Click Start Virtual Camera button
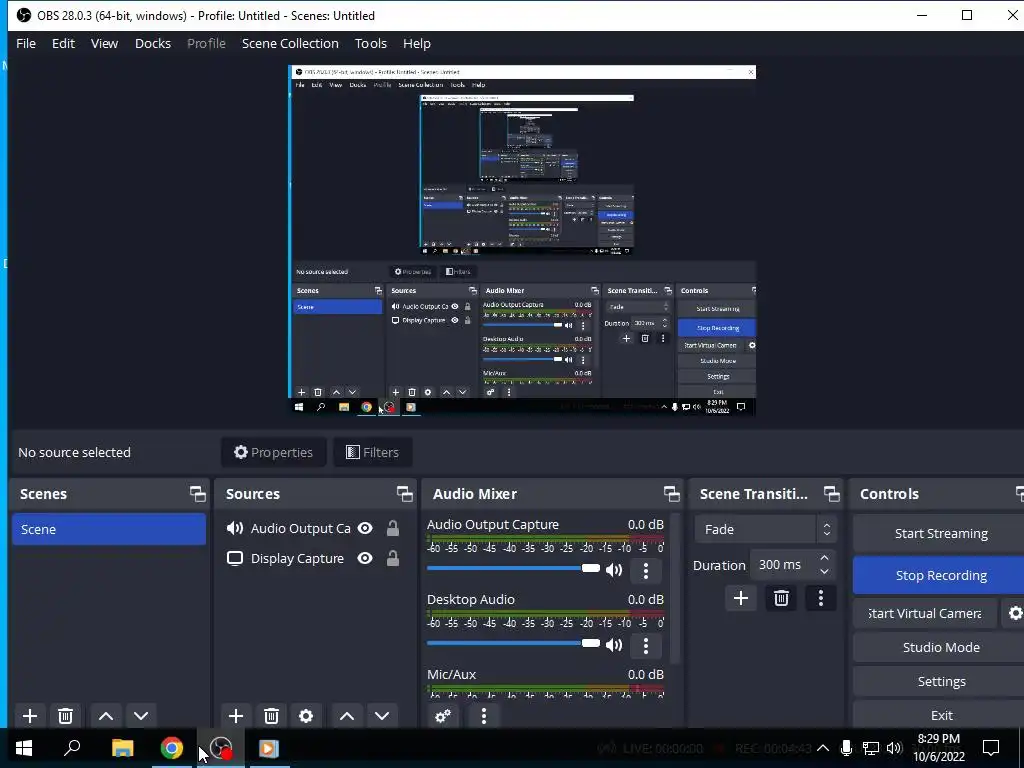This screenshot has height=768, width=1024. [x=925, y=613]
